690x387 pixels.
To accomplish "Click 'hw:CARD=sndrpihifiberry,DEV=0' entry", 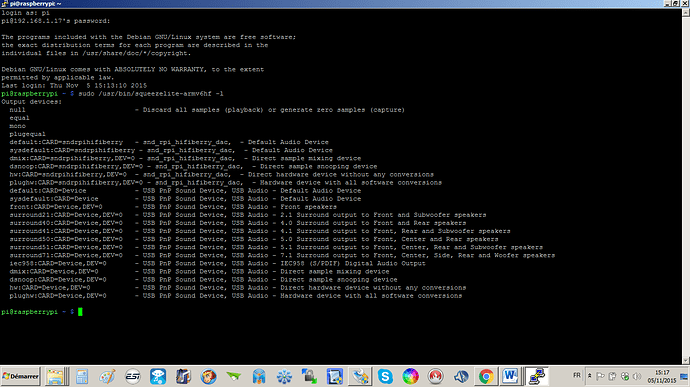I will (x=68, y=174).
